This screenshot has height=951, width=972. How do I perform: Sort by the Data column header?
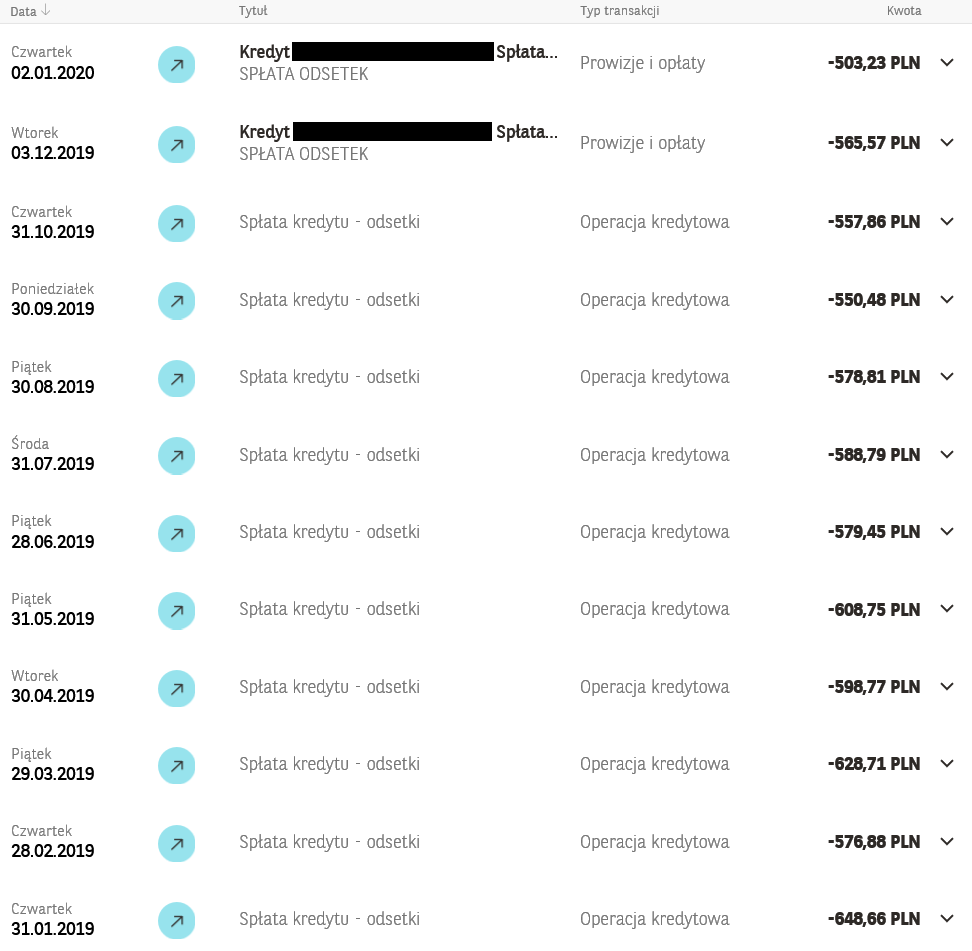30,11
